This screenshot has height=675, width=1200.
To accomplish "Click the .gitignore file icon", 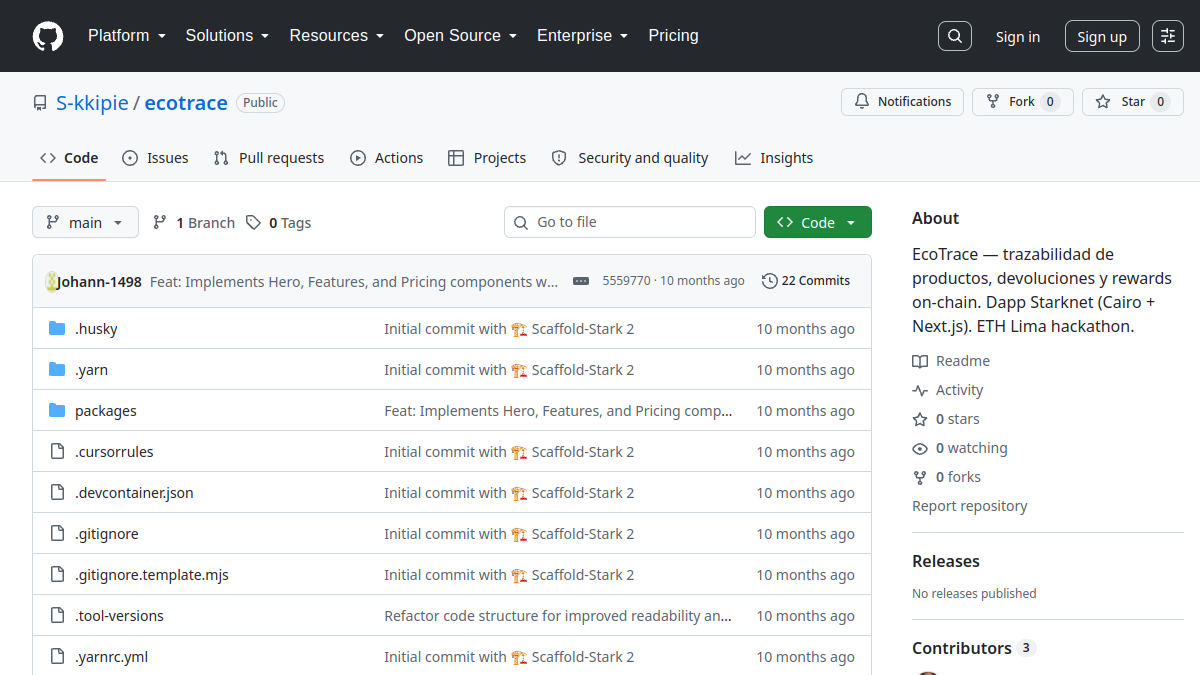I will (x=57, y=534).
